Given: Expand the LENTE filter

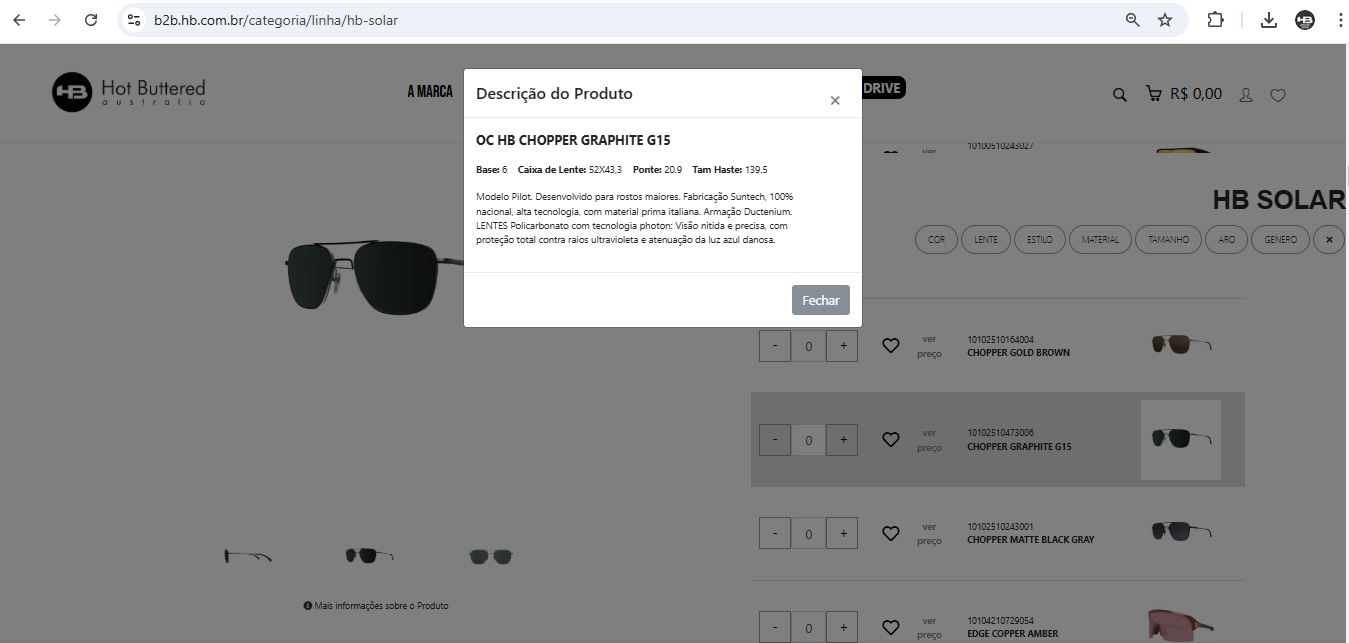Looking at the screenshot, I should 986,240.
